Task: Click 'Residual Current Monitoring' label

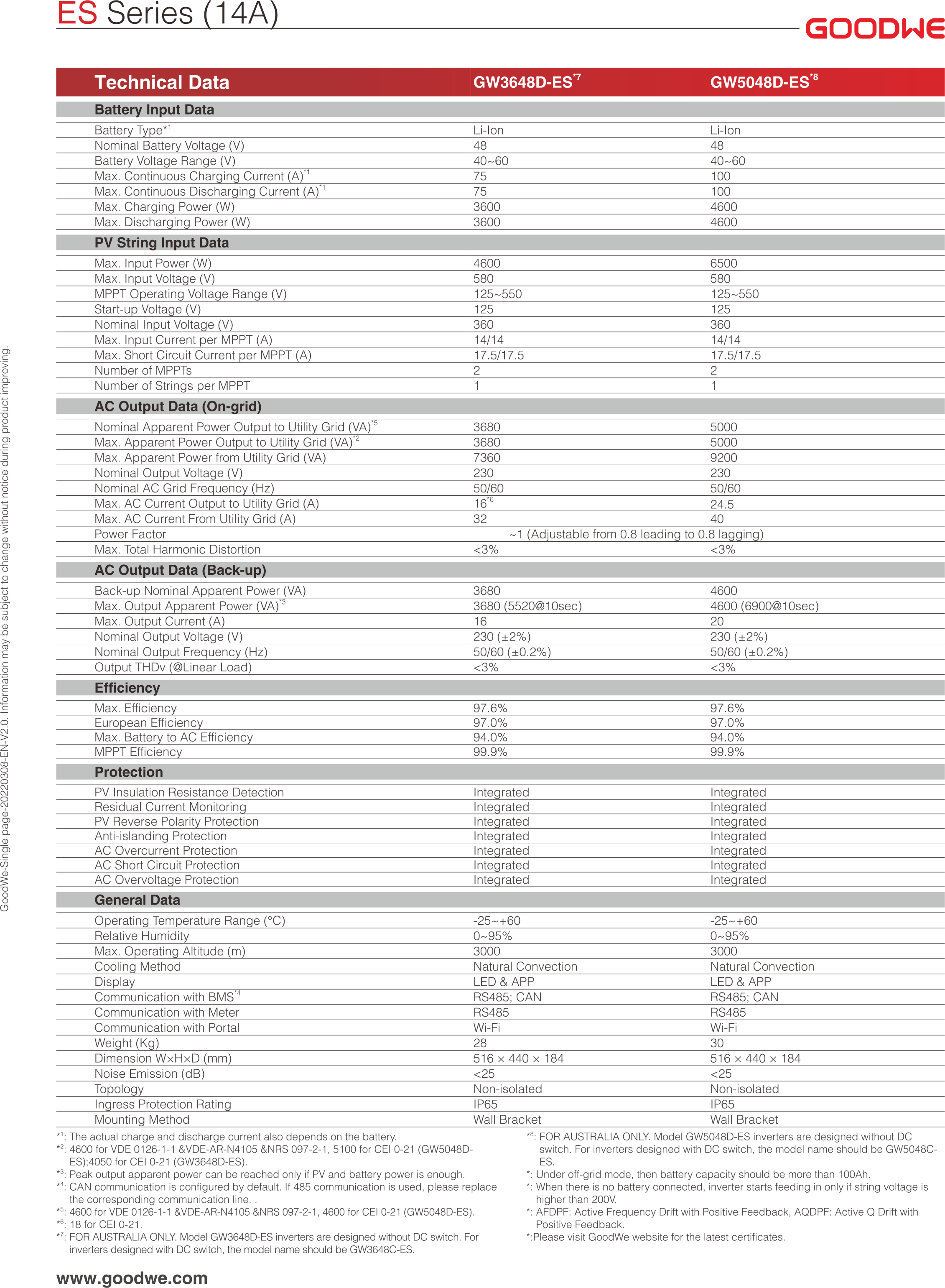Action: click(171, 807)
